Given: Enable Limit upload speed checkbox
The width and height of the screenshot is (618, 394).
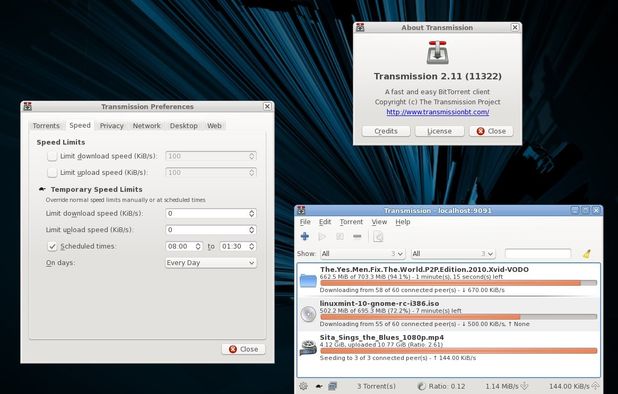Looking at the screenshot, I should click(52, 173).
